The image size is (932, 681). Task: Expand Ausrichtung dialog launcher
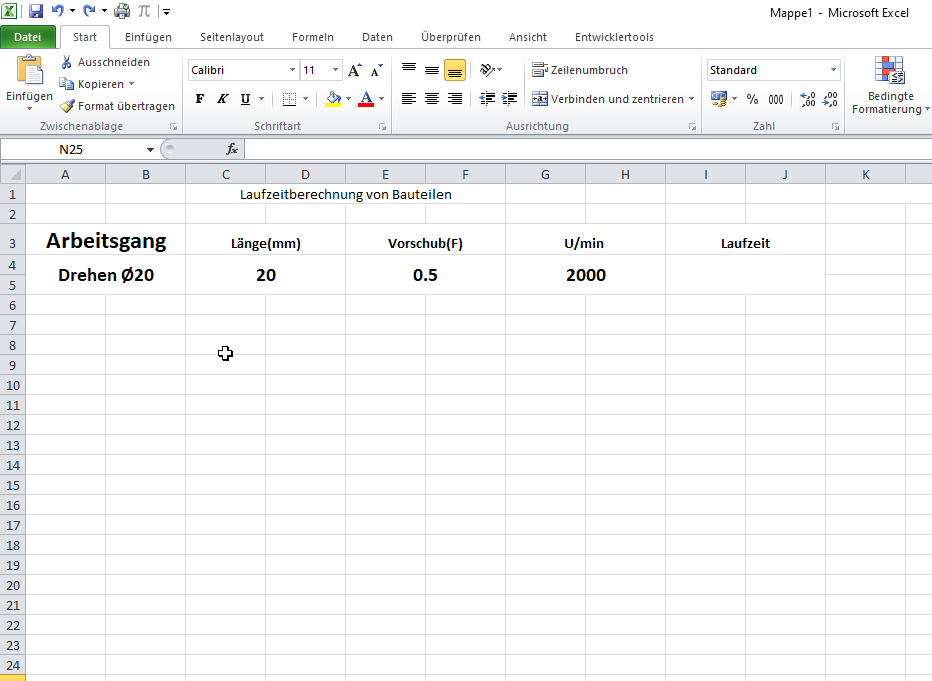(x=692, y=127)
